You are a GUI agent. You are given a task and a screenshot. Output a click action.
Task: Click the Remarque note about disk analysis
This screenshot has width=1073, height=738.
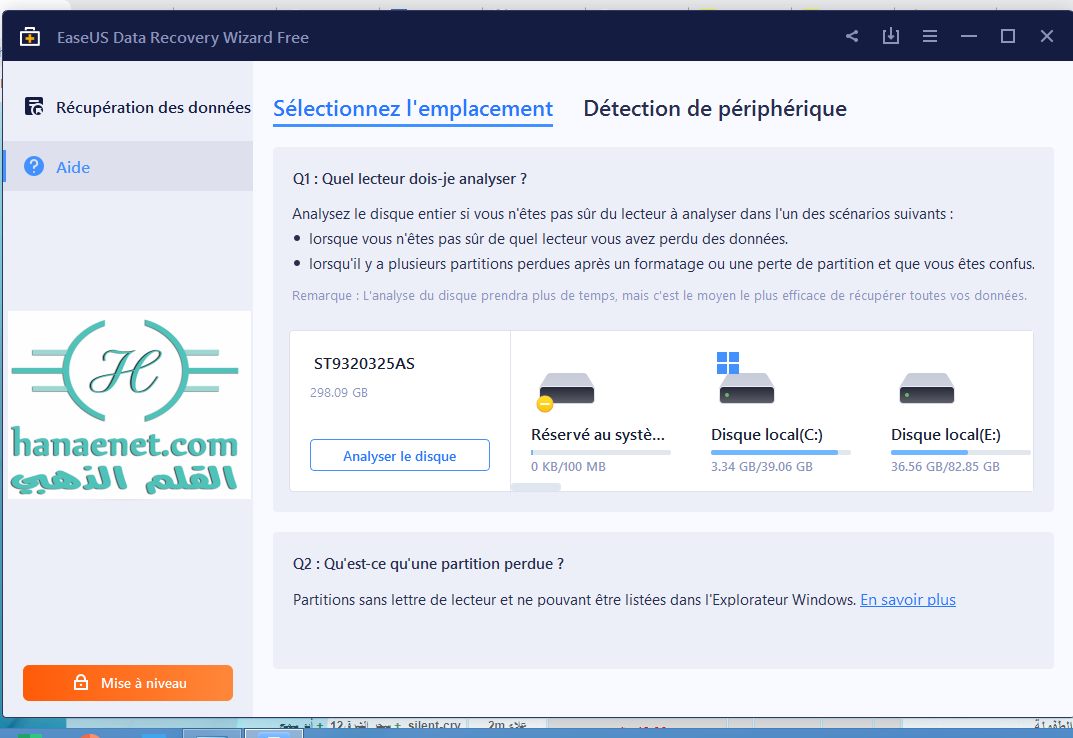click(x=659, y=296)
